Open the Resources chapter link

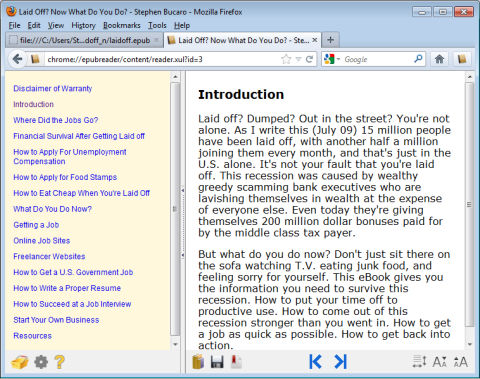coord(32,336)
